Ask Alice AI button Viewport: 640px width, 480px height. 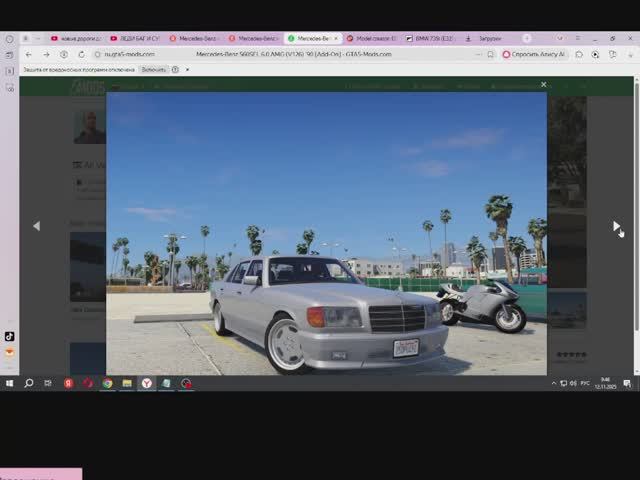[534, 54]
